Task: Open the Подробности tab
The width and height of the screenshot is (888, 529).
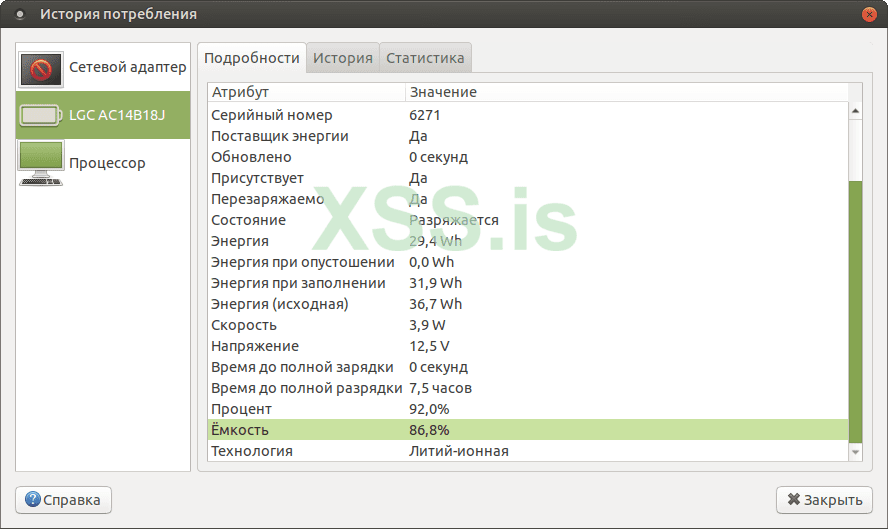Action: click(251, 58)
